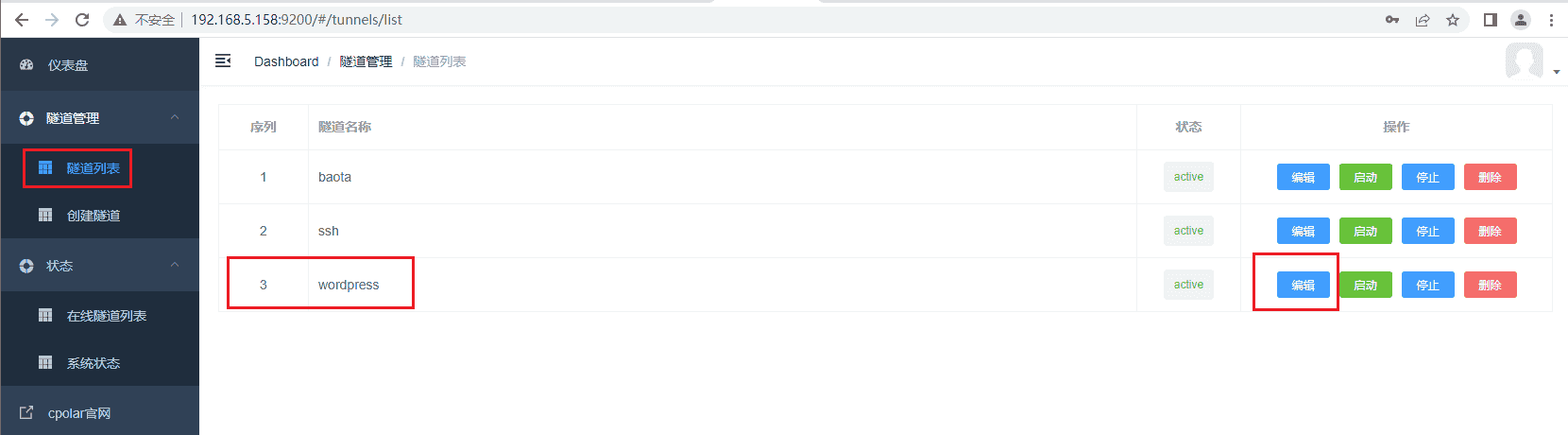Open the user avatar dropdown

point(1531,62)
